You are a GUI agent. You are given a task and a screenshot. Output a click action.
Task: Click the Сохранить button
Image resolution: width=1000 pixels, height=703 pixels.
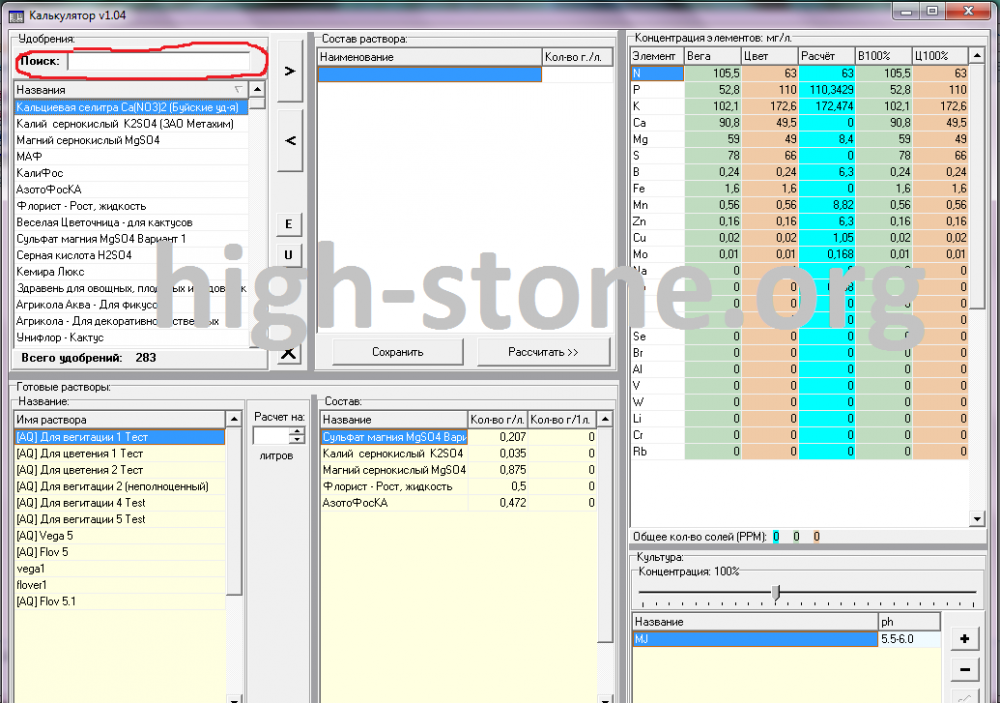397,352
